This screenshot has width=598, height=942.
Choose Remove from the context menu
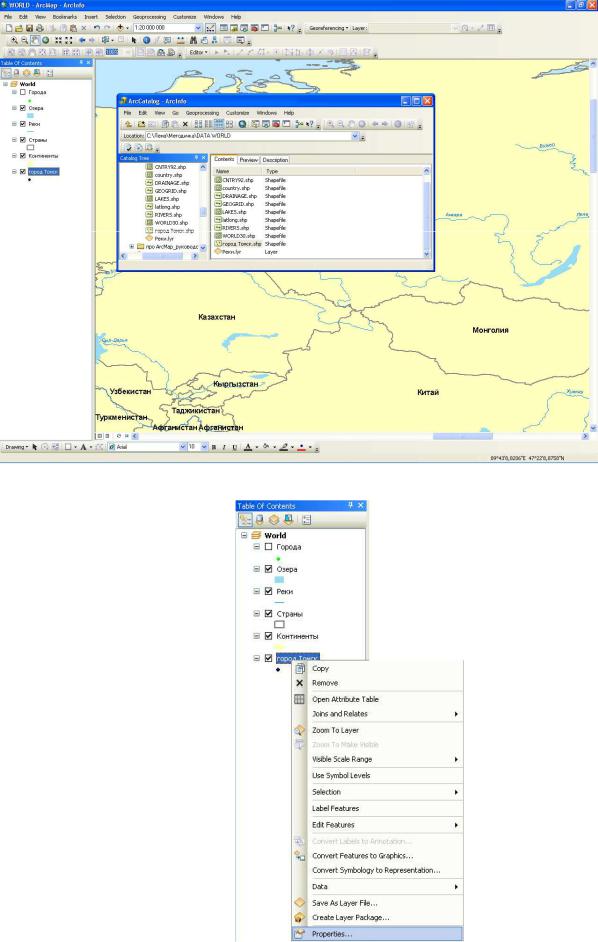coord(325,683)
